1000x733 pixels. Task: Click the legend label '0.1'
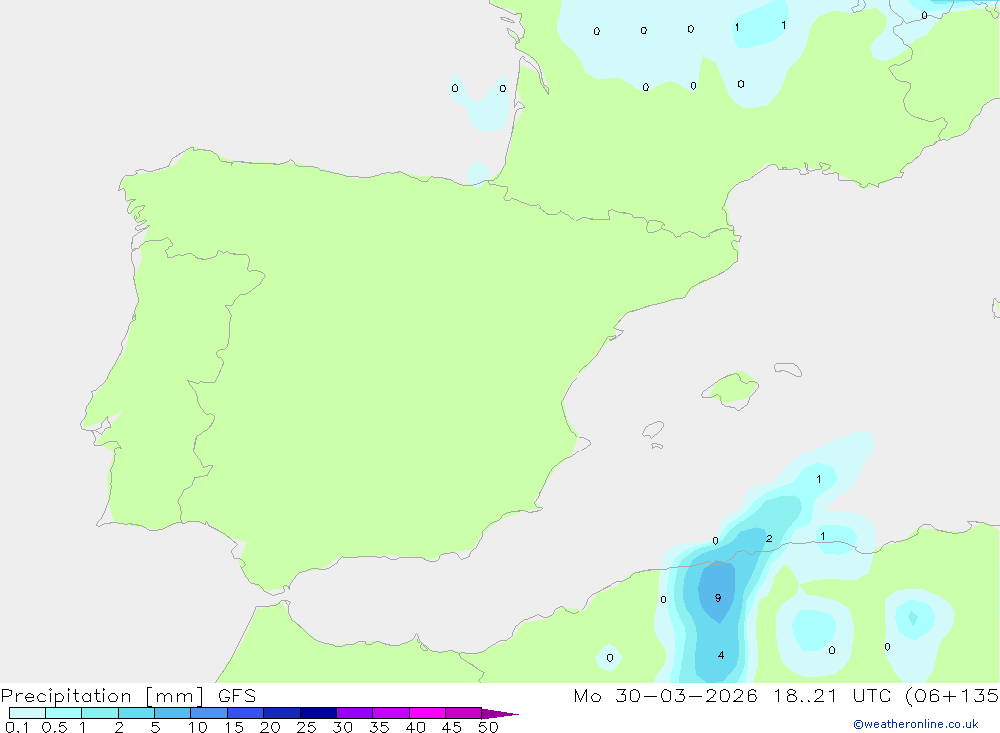click(17, 727)
